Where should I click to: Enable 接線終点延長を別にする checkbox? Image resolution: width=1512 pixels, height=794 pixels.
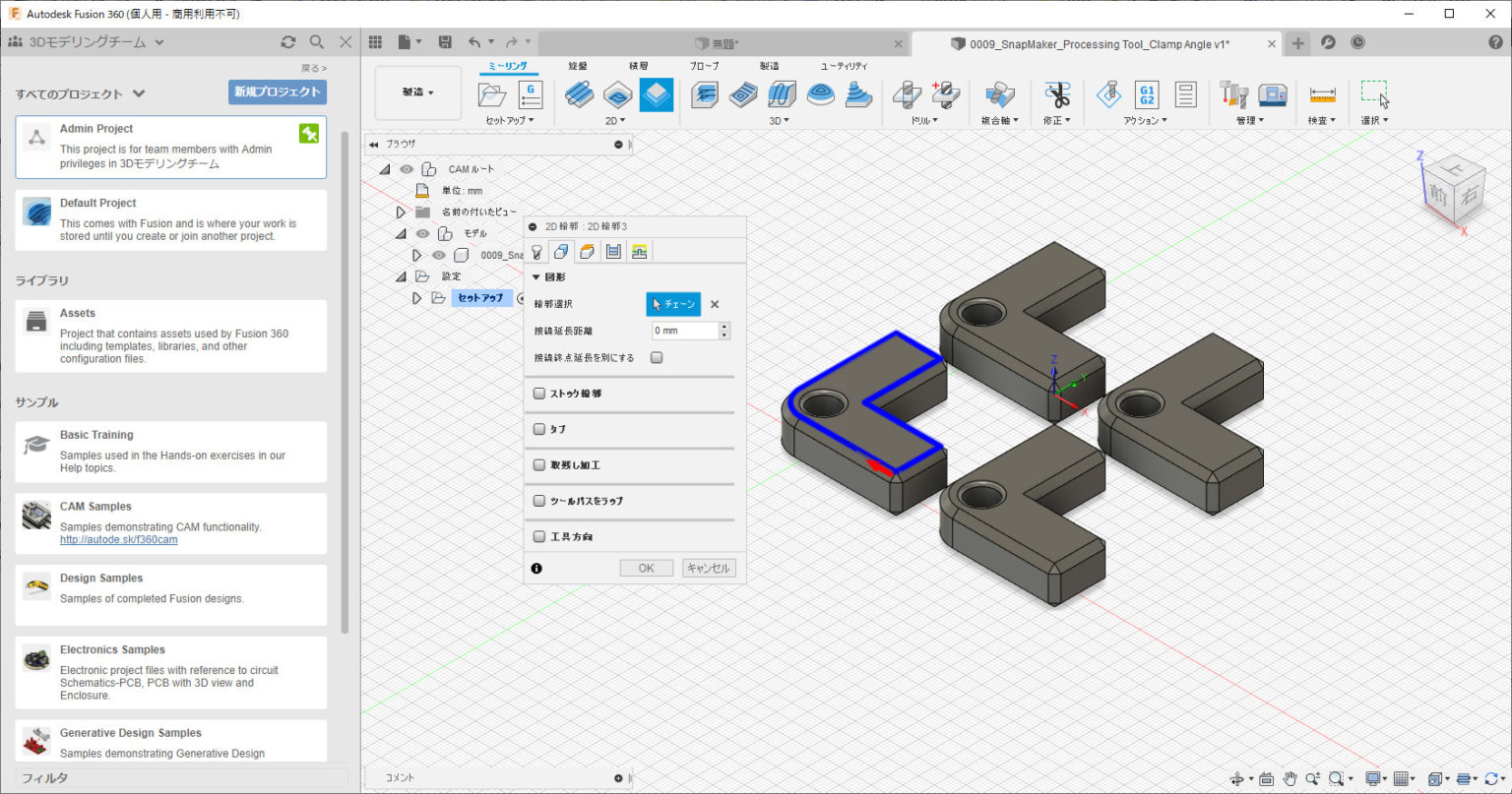pyautogui.click(x=658, y=357)
